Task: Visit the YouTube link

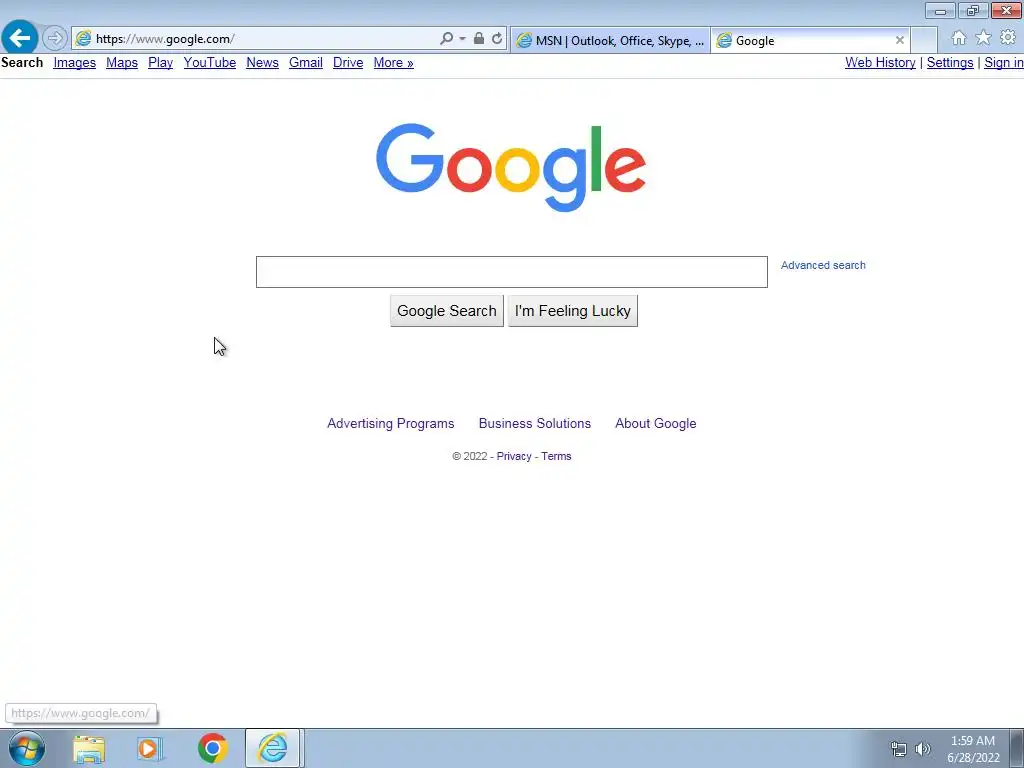Action: (x=210, y=63)
